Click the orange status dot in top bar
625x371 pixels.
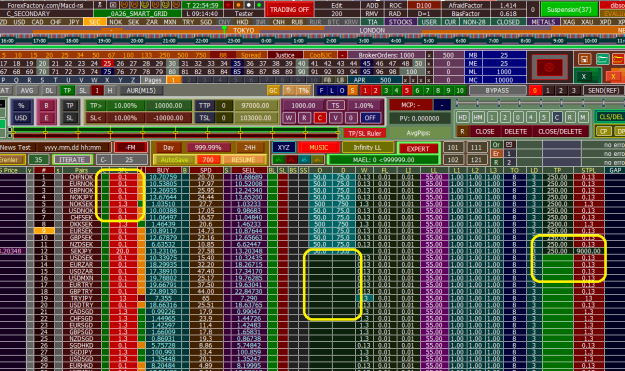239,5
